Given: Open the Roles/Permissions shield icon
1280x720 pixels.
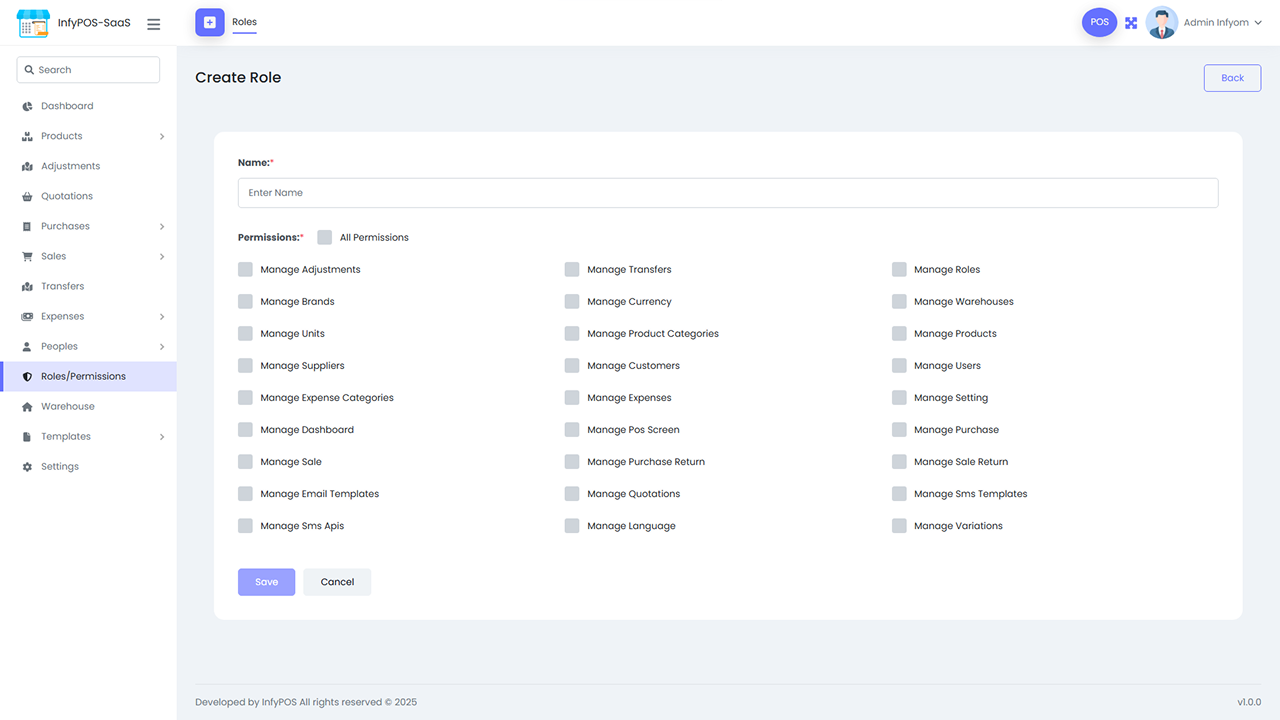Looking at the screenshot, I should [24, 376].
